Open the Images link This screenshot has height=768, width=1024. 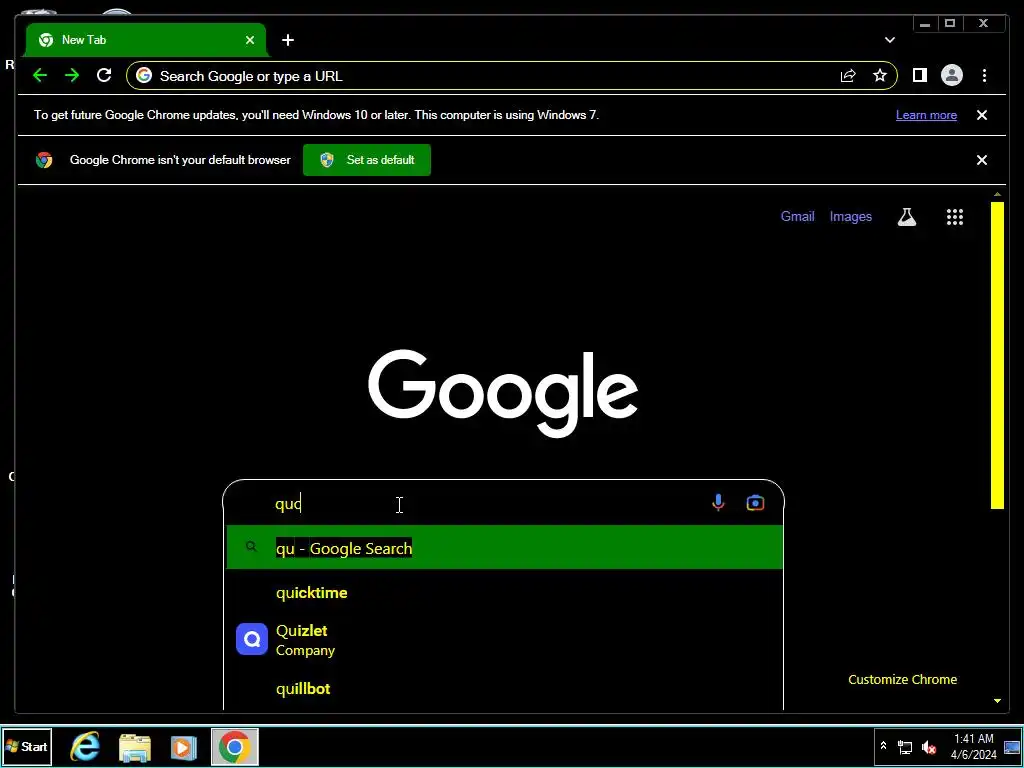(850, 217)
